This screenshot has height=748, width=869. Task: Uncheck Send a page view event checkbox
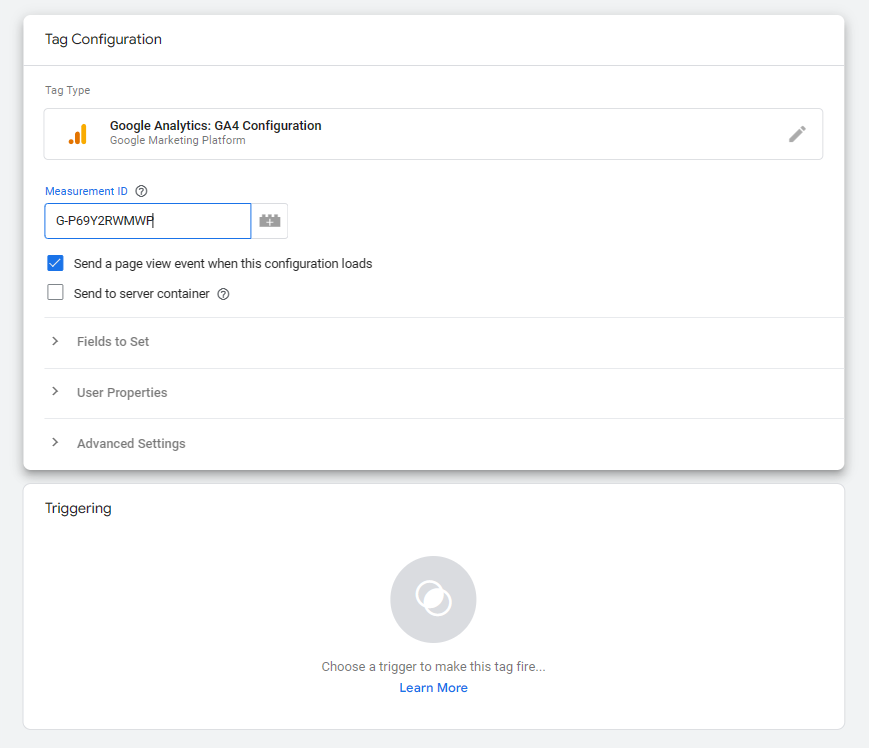pyautogui.click(x=56, y=264)
